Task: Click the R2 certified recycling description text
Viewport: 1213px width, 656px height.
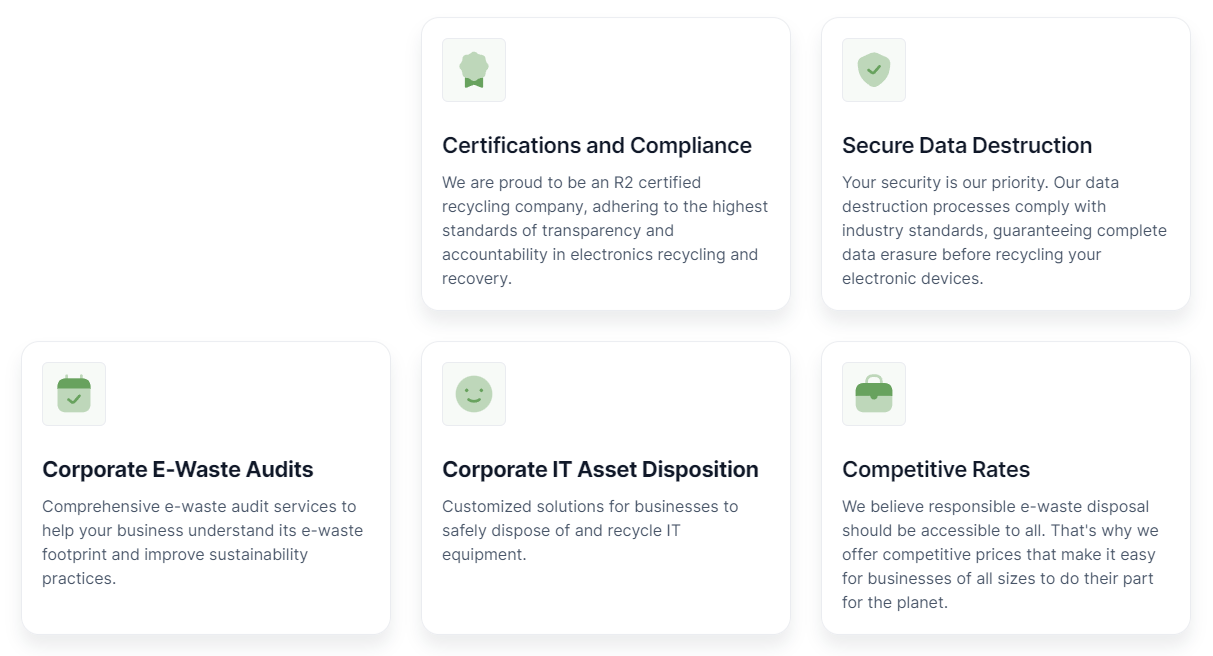Action: coord(605,230)
